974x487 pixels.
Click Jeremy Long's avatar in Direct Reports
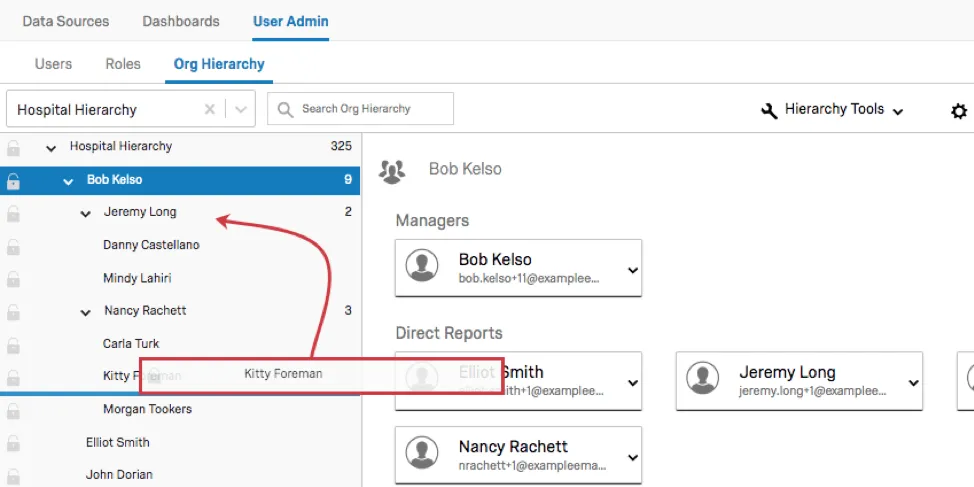[x=704, y=380]
